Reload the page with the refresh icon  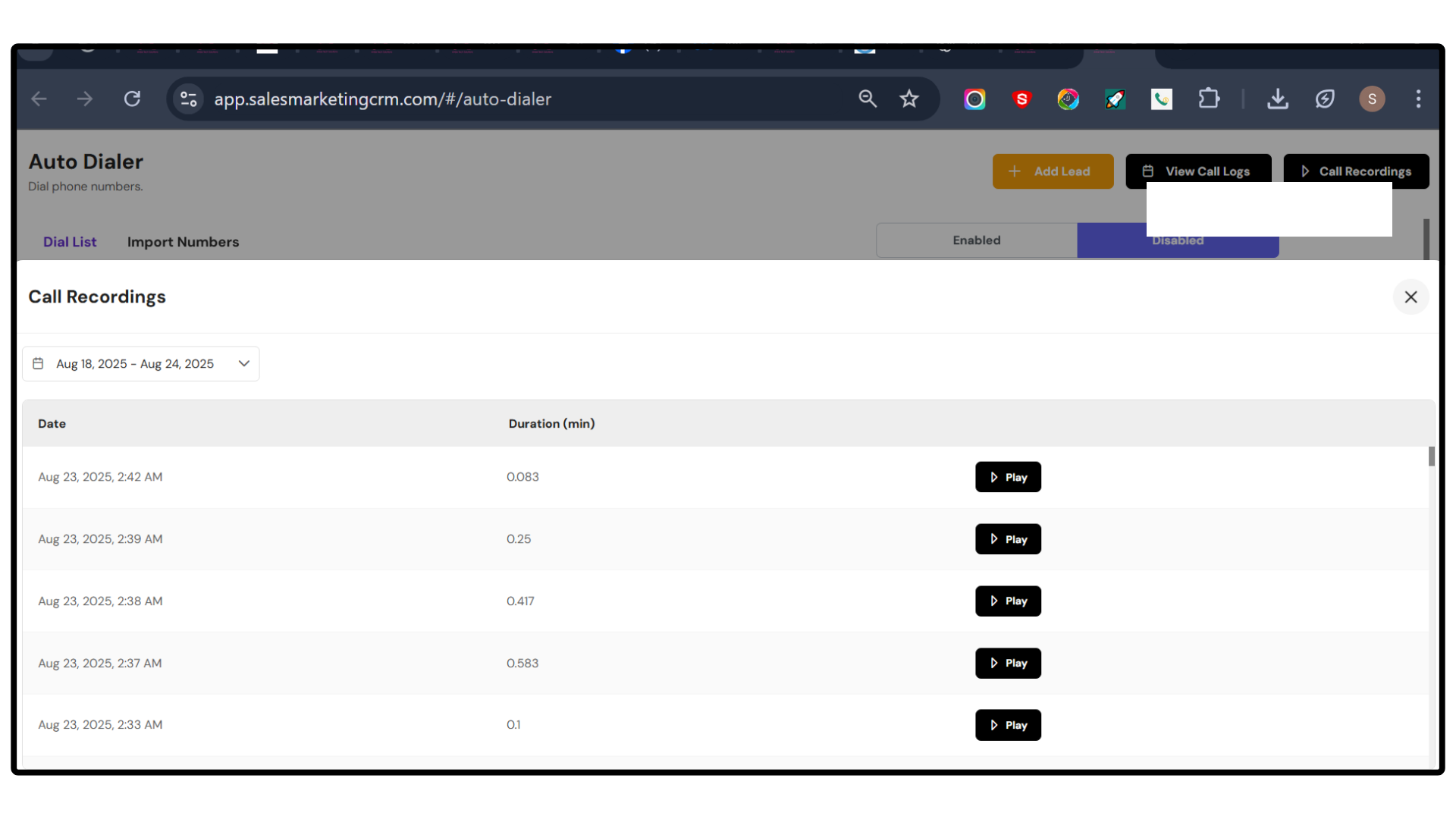pyautogui.click(x=132, y=99)
